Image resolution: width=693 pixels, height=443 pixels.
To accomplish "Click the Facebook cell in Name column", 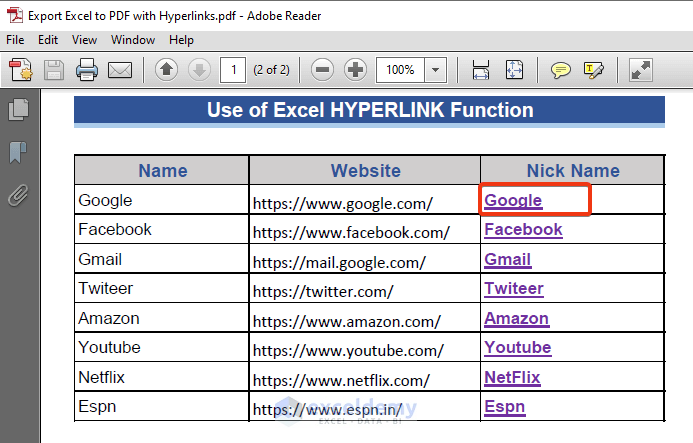I will click(162, 229).
